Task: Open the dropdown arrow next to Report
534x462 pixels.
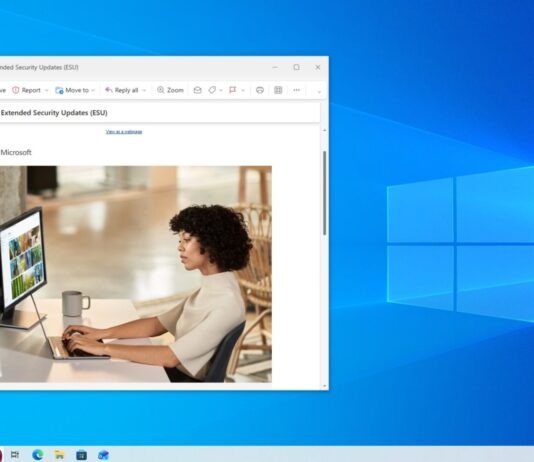Action: coord(47,90)
